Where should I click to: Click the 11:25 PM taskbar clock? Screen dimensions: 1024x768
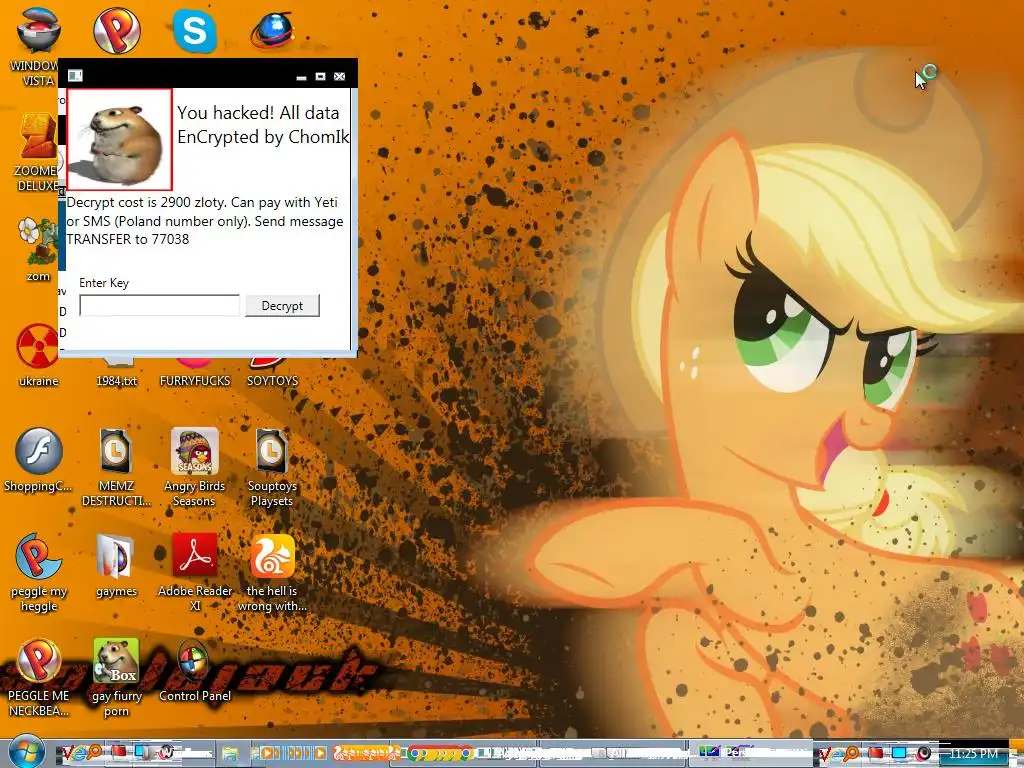point(973,754)
